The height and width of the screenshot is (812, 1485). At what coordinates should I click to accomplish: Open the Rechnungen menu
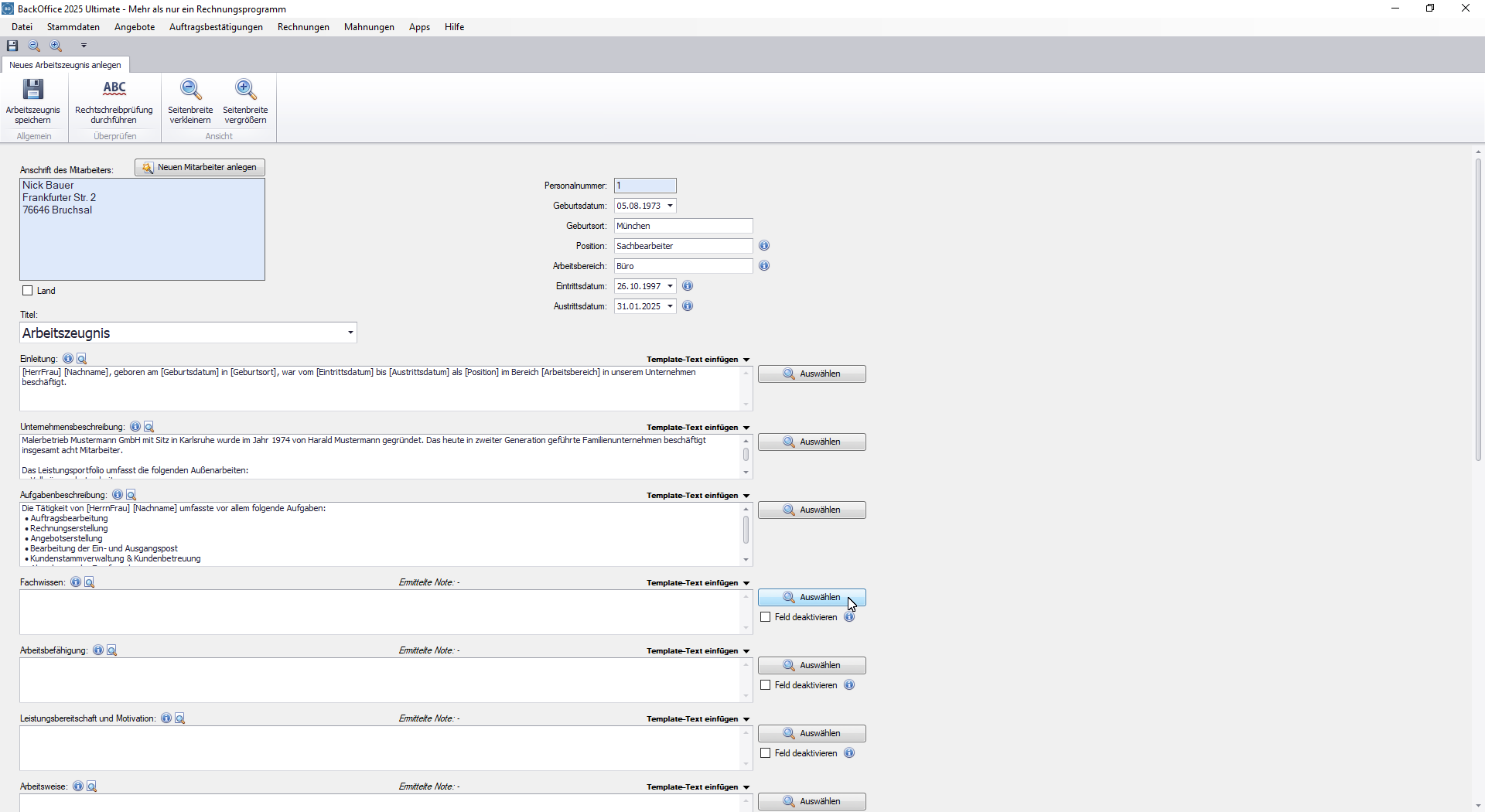(303, 27)
